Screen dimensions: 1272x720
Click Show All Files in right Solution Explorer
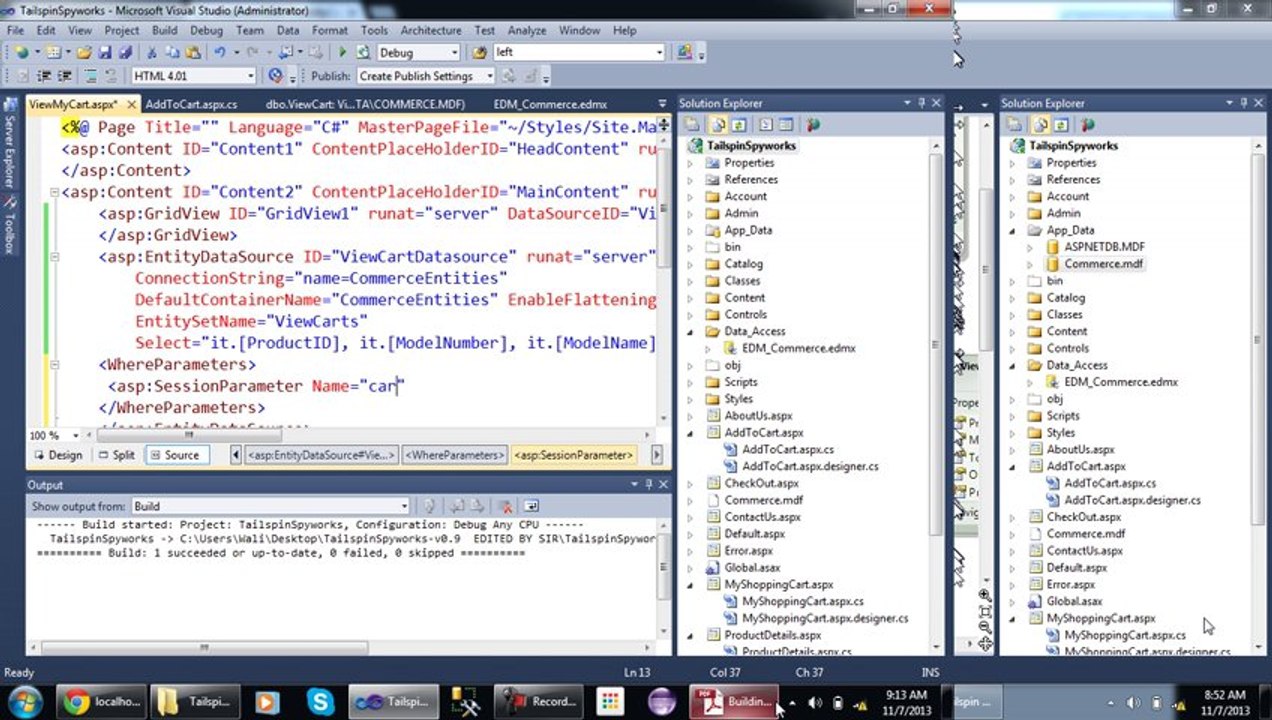1041,125
